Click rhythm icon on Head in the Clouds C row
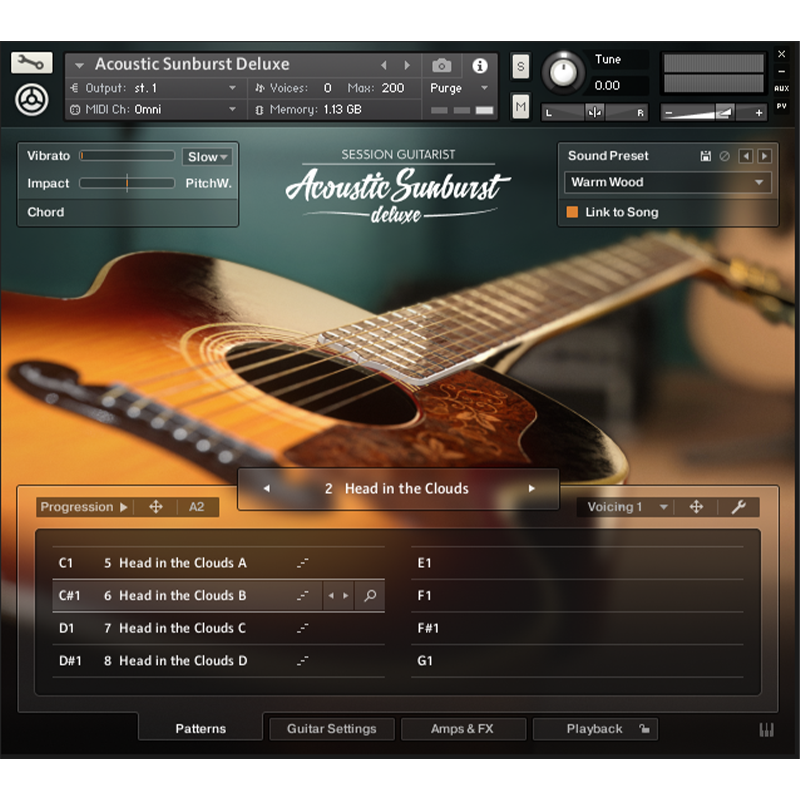Screen dimensions: 800x800 (x=303, y=628)
